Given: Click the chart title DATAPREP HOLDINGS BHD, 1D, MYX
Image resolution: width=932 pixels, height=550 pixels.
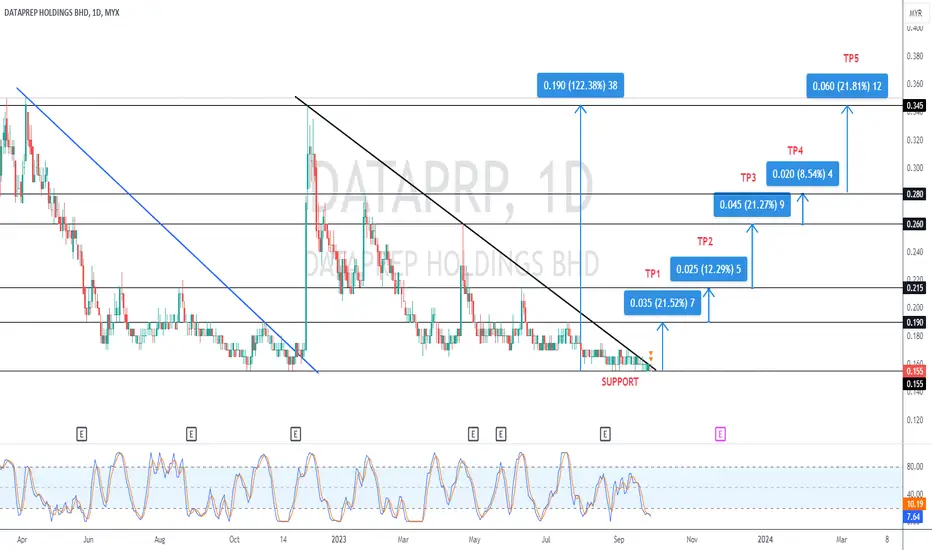Looking at the screenshot, I should click(x=62, y=12).
